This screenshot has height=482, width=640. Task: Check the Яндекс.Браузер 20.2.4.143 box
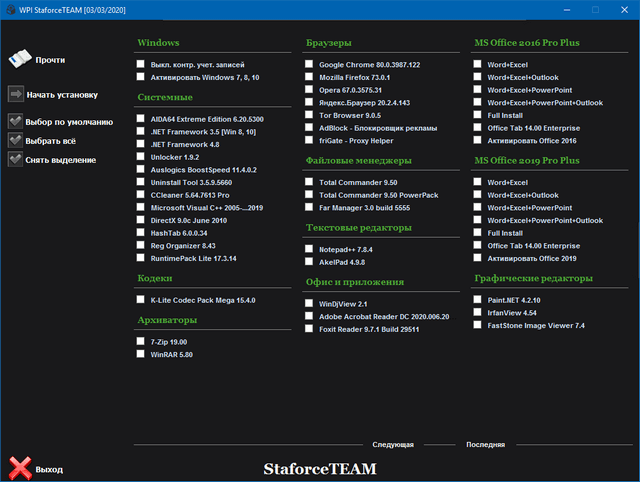(x=309, y=102)
